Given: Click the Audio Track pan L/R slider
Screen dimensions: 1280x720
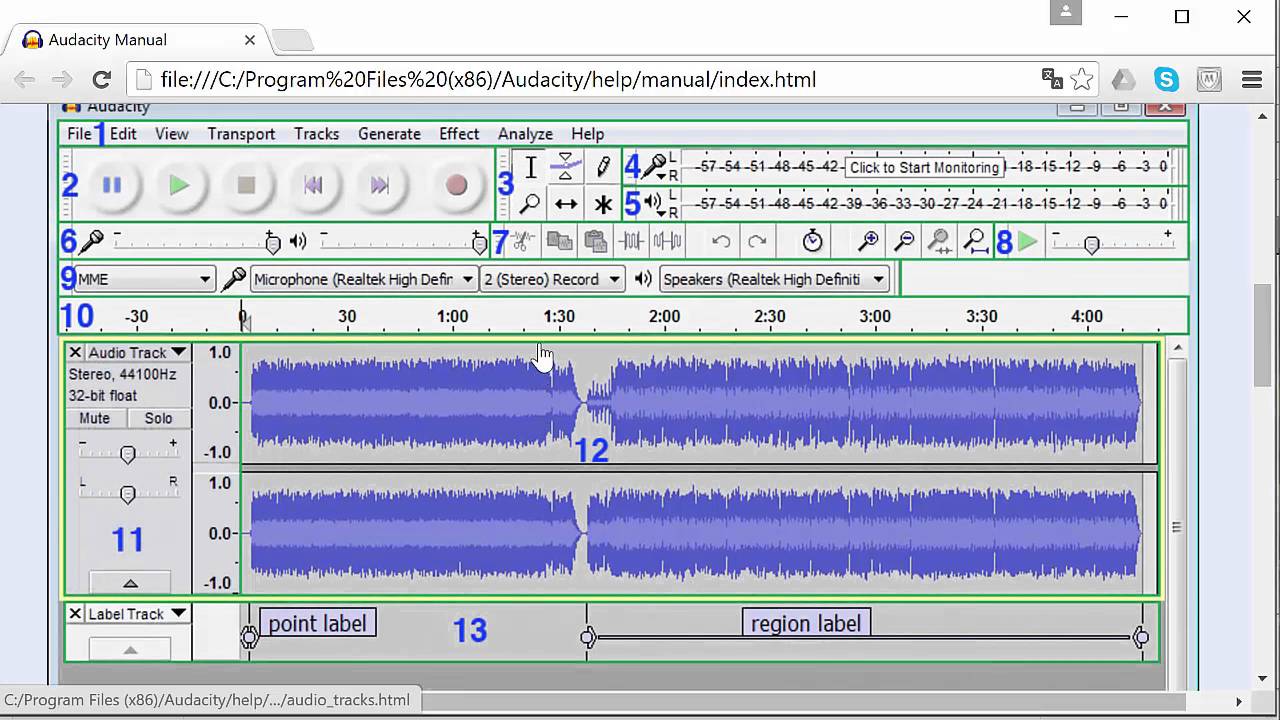Looking at the screenshot, I should [x=128, y=493].
